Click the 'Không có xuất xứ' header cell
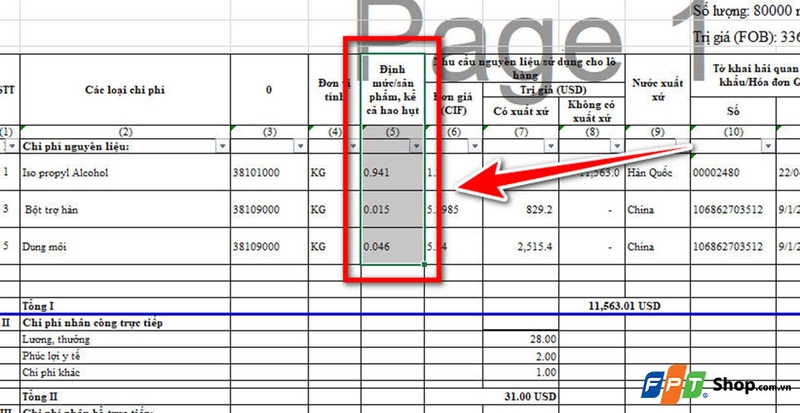This screenshot has height=413, width=800. [592, 111]
